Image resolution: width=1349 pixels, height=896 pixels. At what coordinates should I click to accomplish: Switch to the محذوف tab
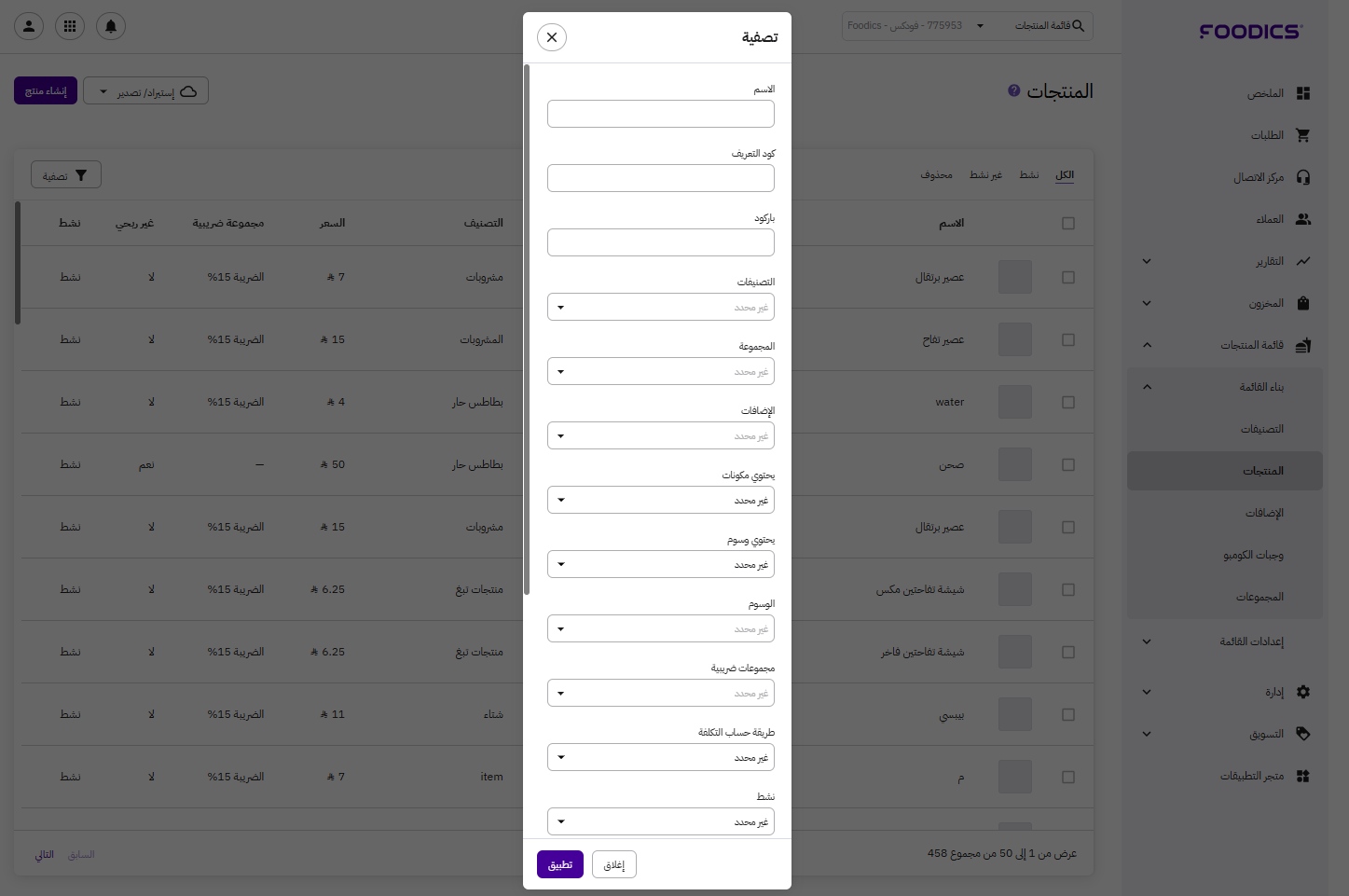pyautogui.click(x=936, y=175)
